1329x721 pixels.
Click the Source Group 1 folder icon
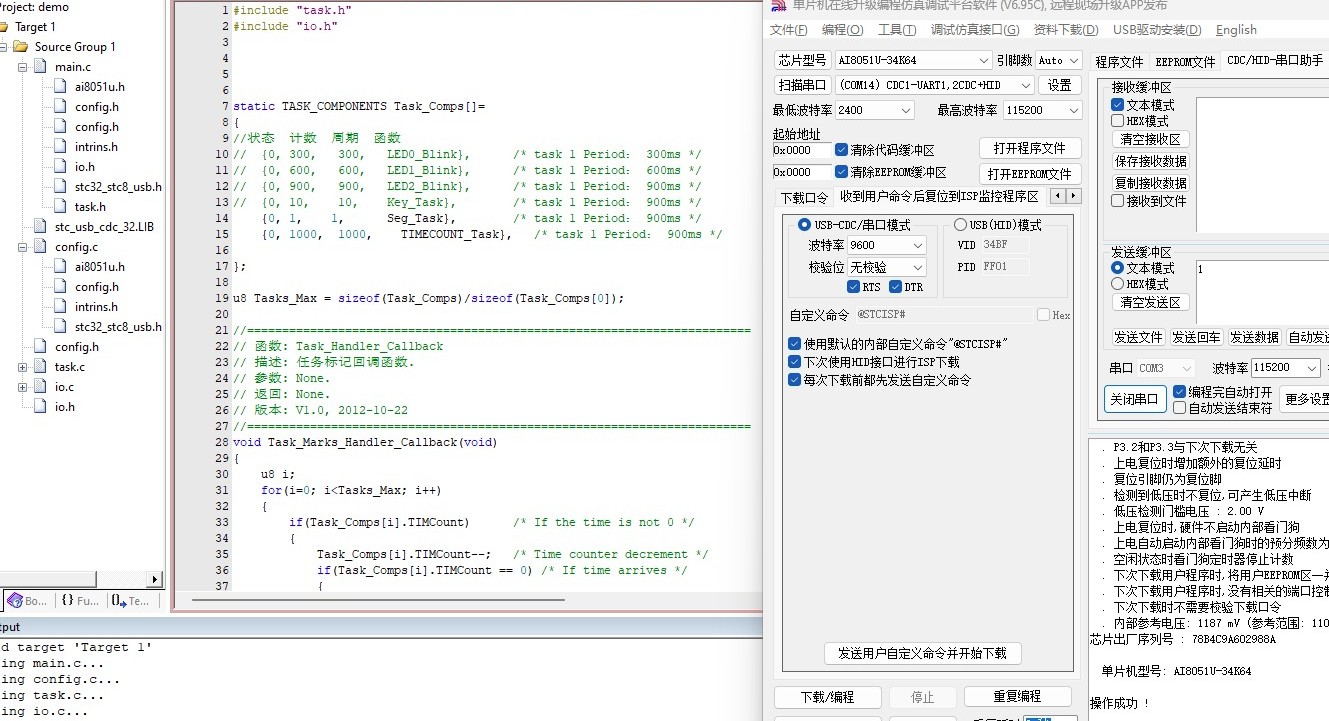pos(20,47)
